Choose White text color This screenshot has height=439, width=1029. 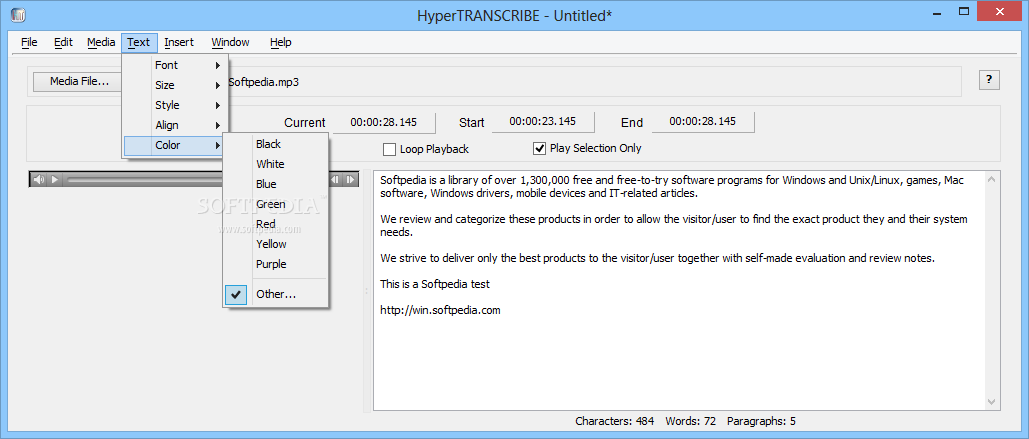276,164
